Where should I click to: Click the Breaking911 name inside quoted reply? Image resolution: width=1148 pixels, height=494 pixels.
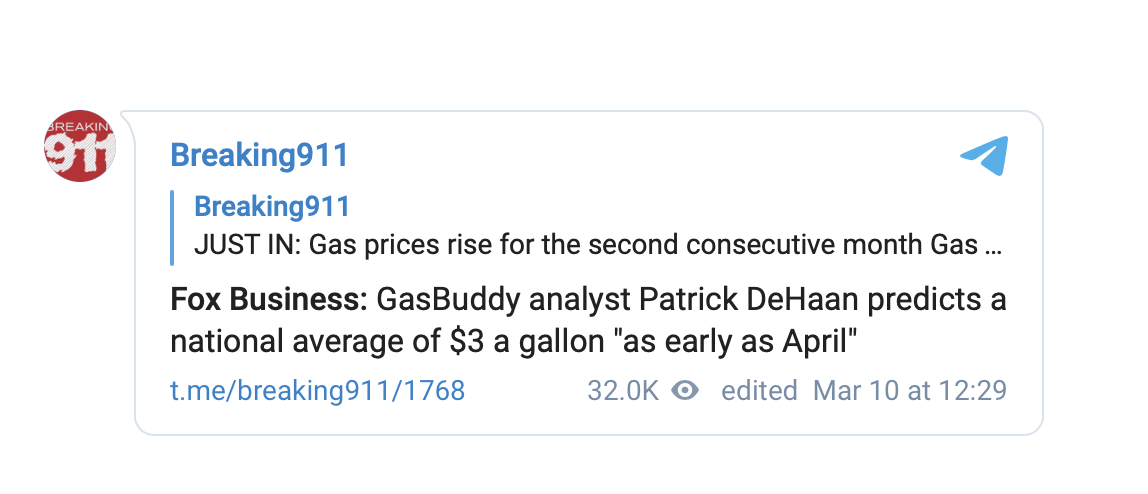click(272, 207)
